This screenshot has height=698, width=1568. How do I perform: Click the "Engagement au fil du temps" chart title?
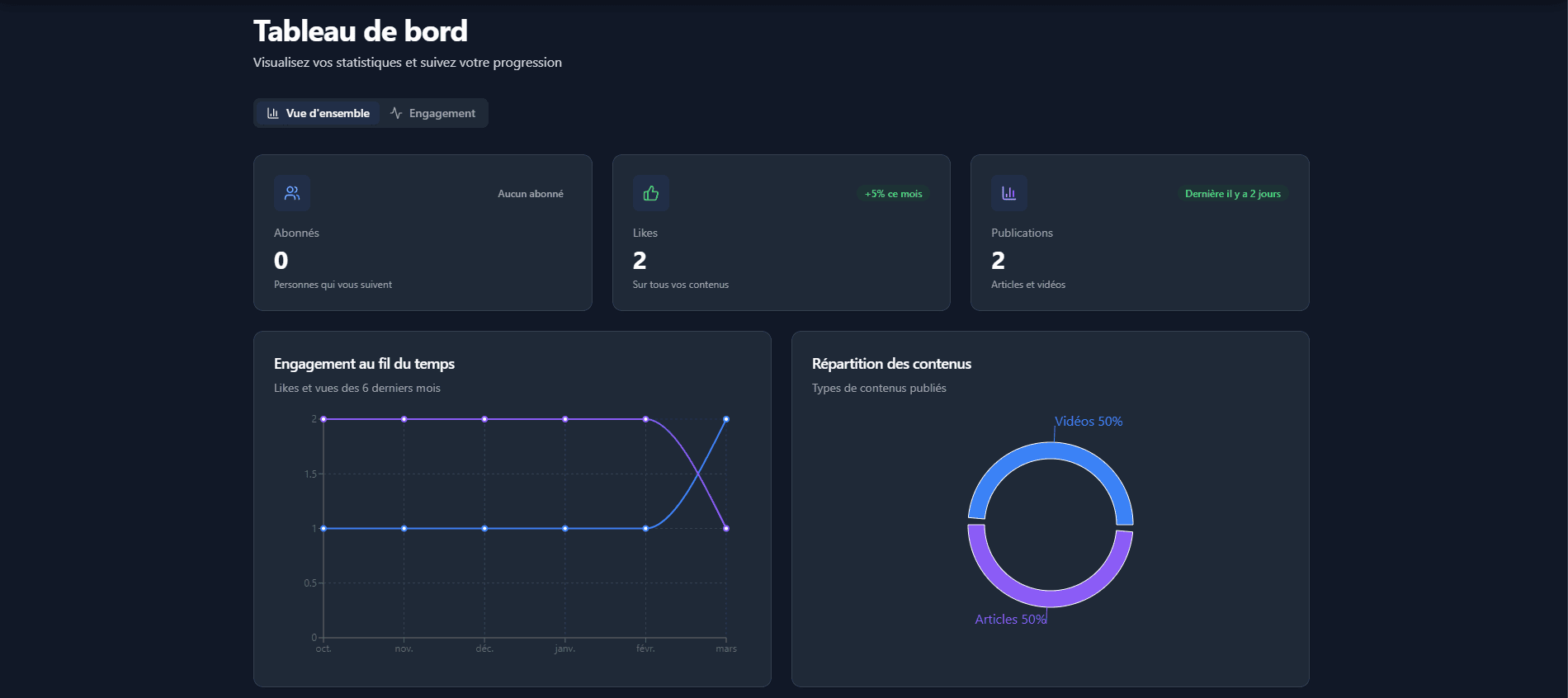coord(364,364)
